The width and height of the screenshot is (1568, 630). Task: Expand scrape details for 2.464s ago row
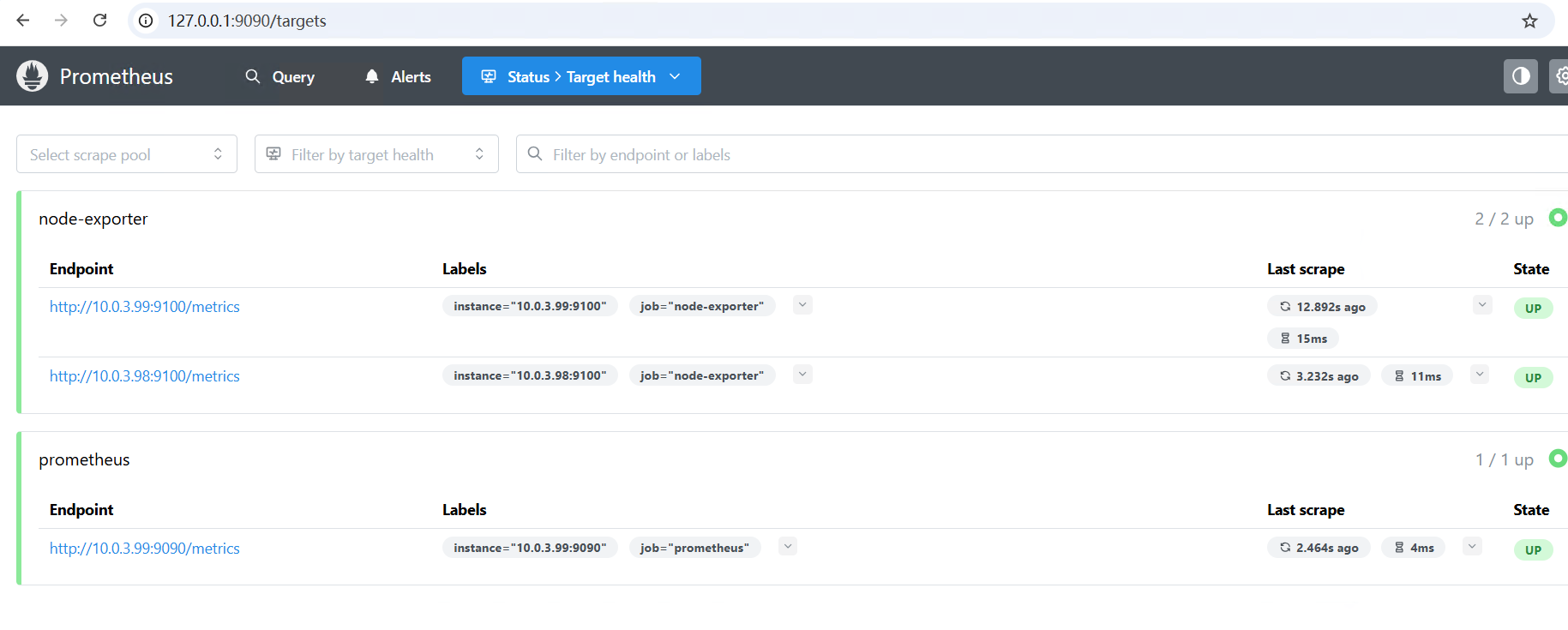coord(1472,547)
